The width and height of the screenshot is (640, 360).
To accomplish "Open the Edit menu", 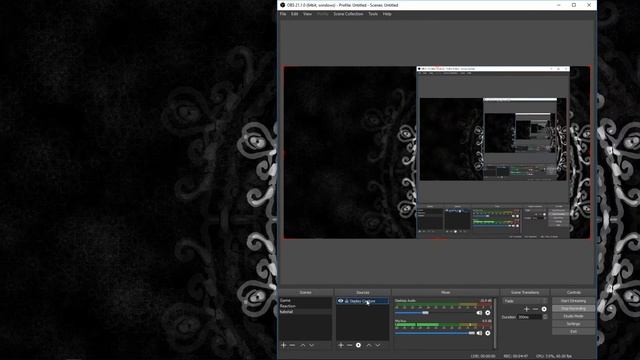I will pos(294,14).
